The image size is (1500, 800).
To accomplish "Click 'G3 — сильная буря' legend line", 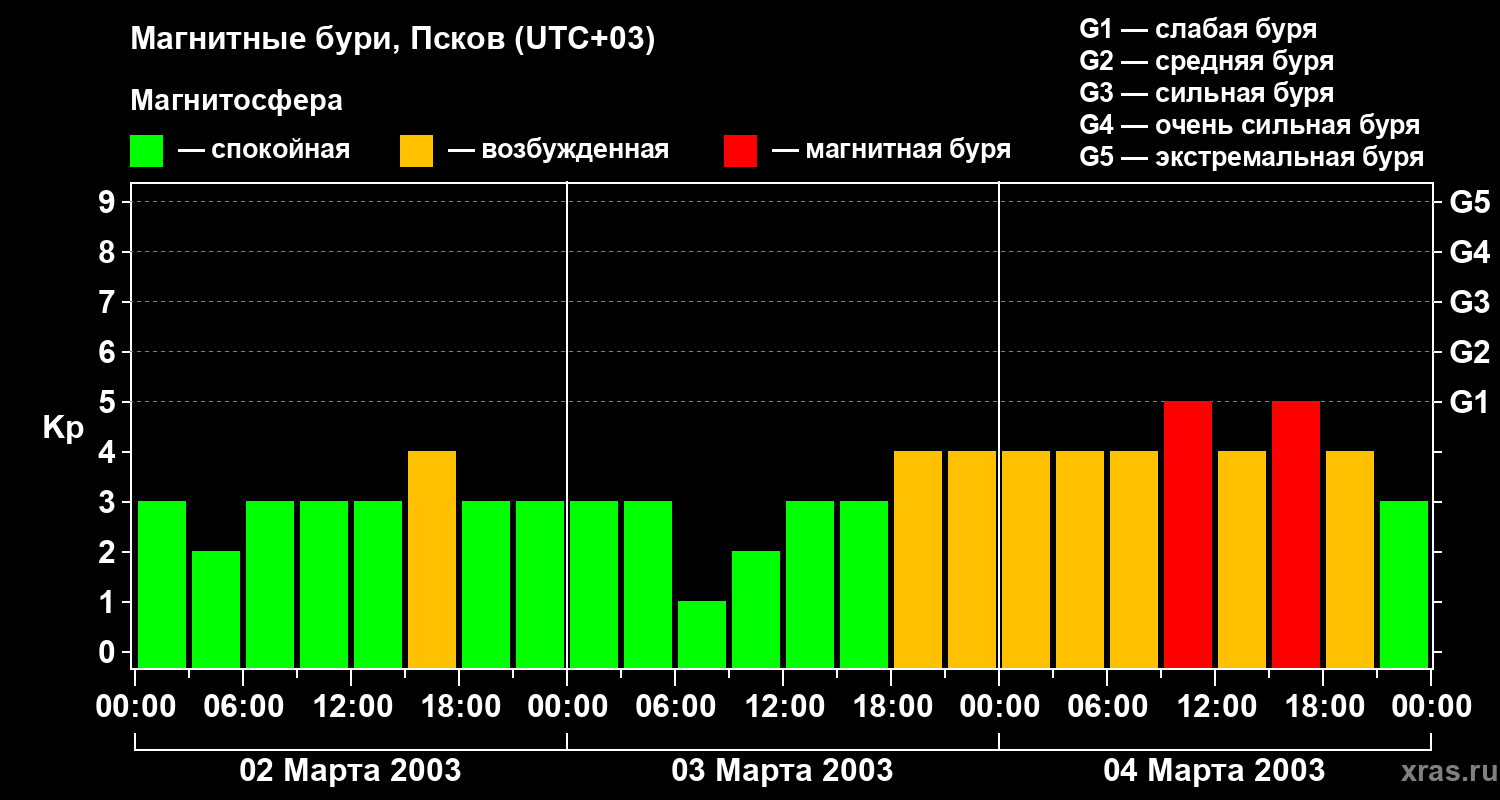I will [x=1207, y=93].
